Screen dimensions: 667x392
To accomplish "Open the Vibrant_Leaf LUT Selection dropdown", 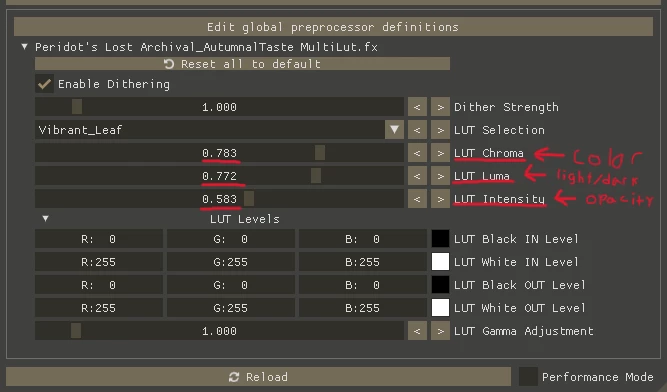I will tap(394, 130).
